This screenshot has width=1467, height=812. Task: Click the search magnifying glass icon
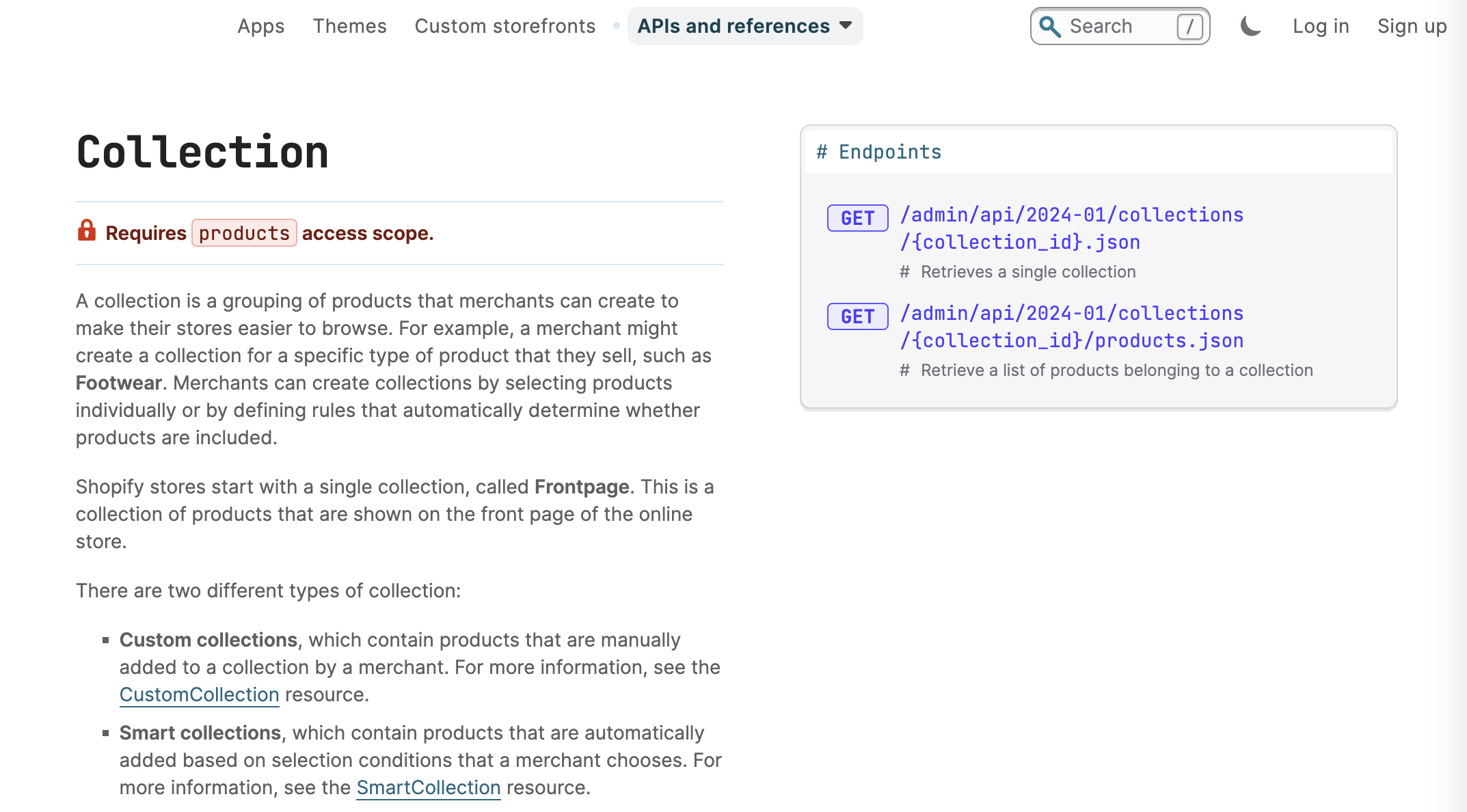click(x=1051, y=26)
